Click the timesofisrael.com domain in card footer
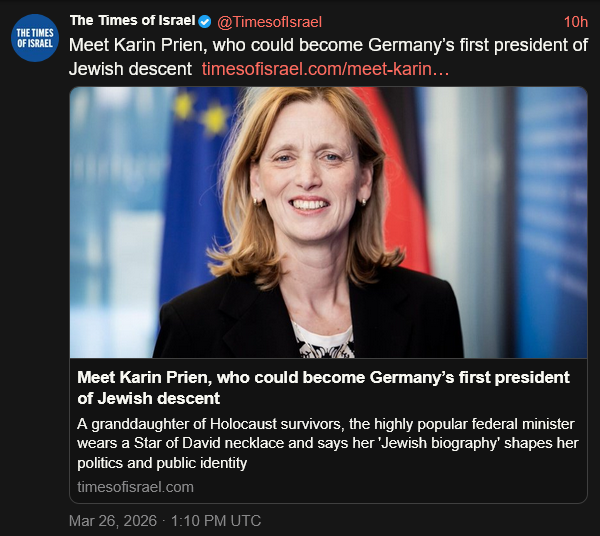Image resolution: width=600 pixels, height=536 pixels. (x=135, y=486)
